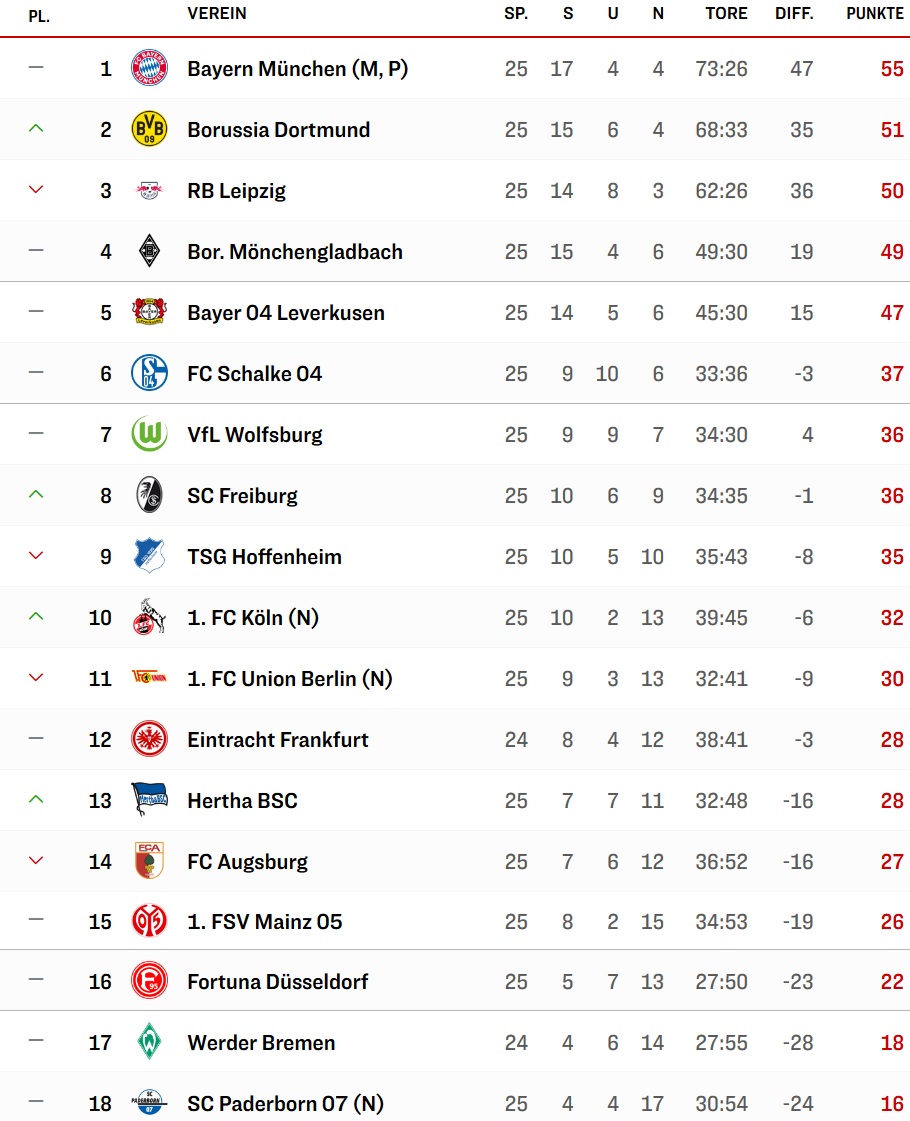Click the FC Schalke 04 crest
910x1121 pixels.
pos(150,373)
